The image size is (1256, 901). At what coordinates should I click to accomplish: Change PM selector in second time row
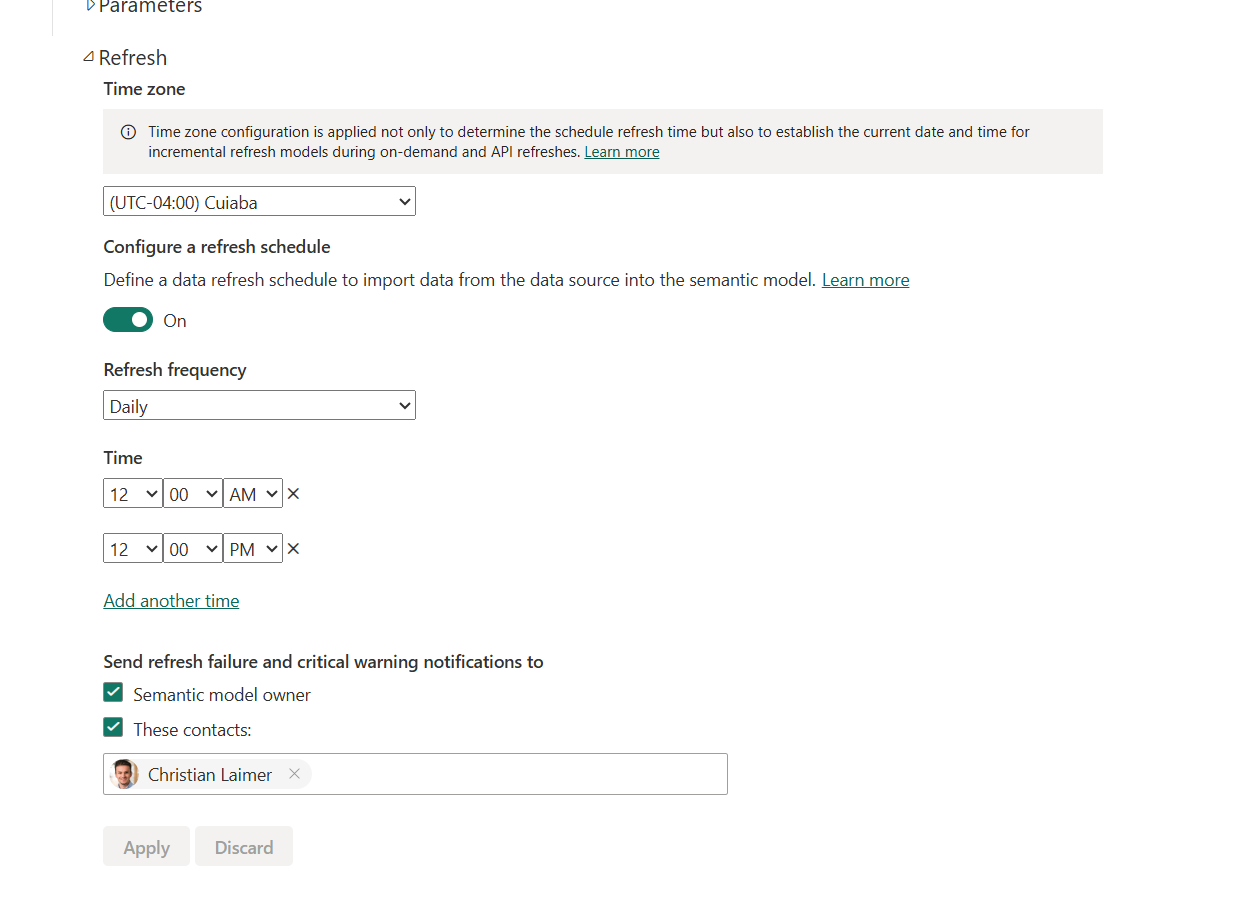pyautogui.click(x=253, y=549)
